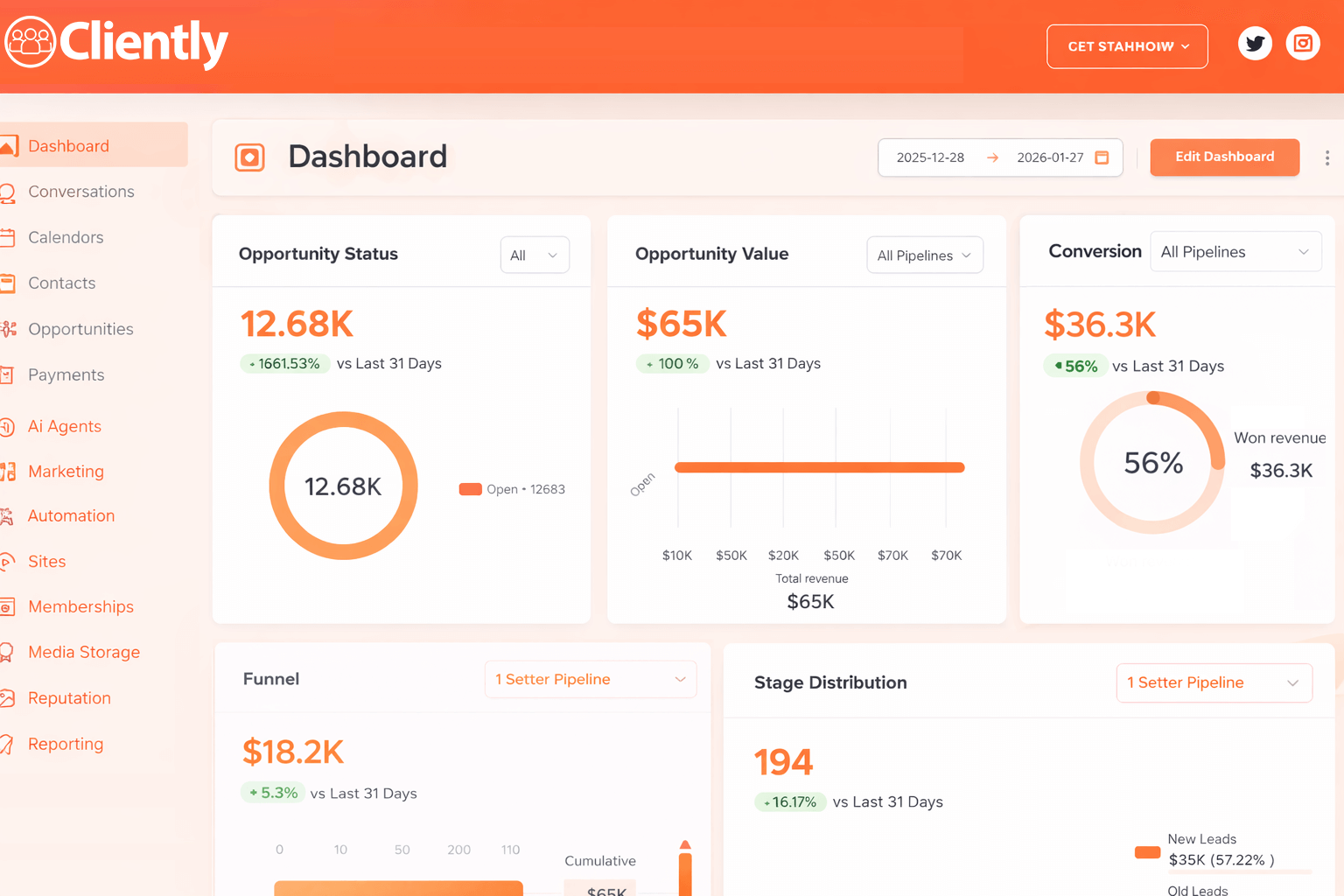Open the Conversations panel icon
The height and width of the screenshot is (896, 1344).
coord(8,192)
